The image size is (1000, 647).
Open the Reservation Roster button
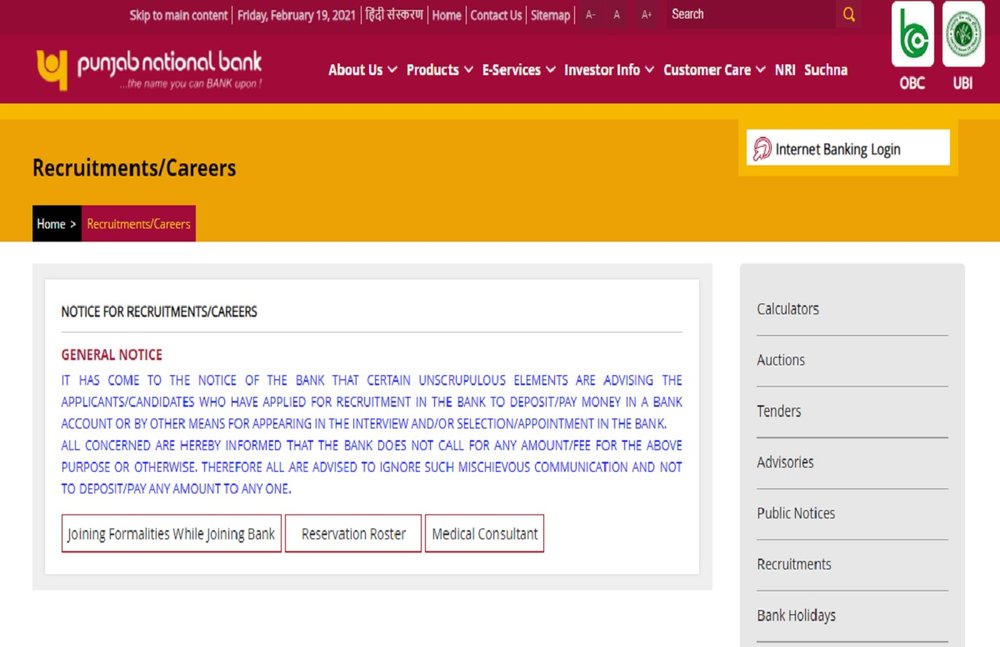point(353,534)
